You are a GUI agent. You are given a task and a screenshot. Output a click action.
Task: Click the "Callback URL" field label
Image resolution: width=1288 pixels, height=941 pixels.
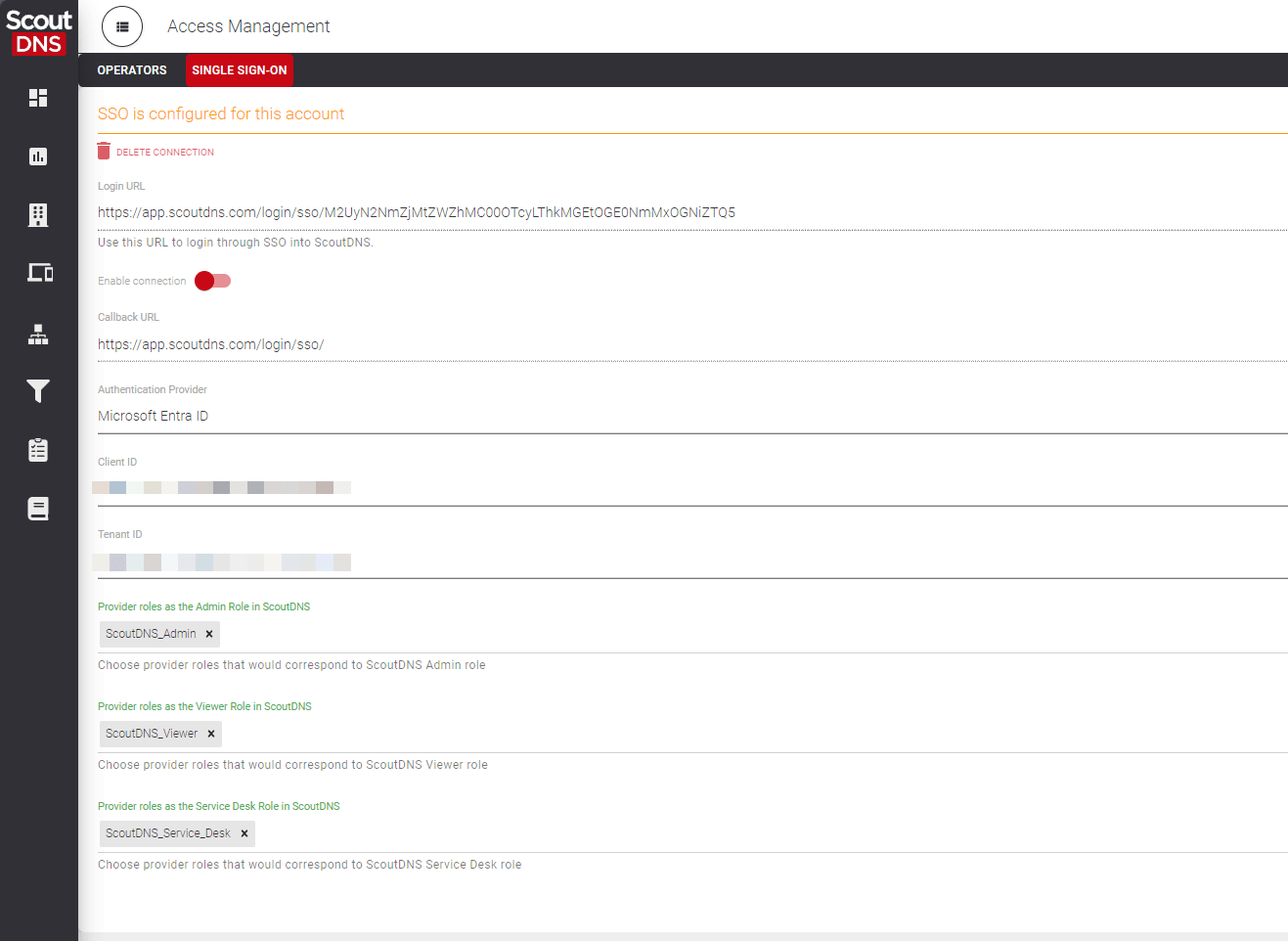click(x=128, y=317)
